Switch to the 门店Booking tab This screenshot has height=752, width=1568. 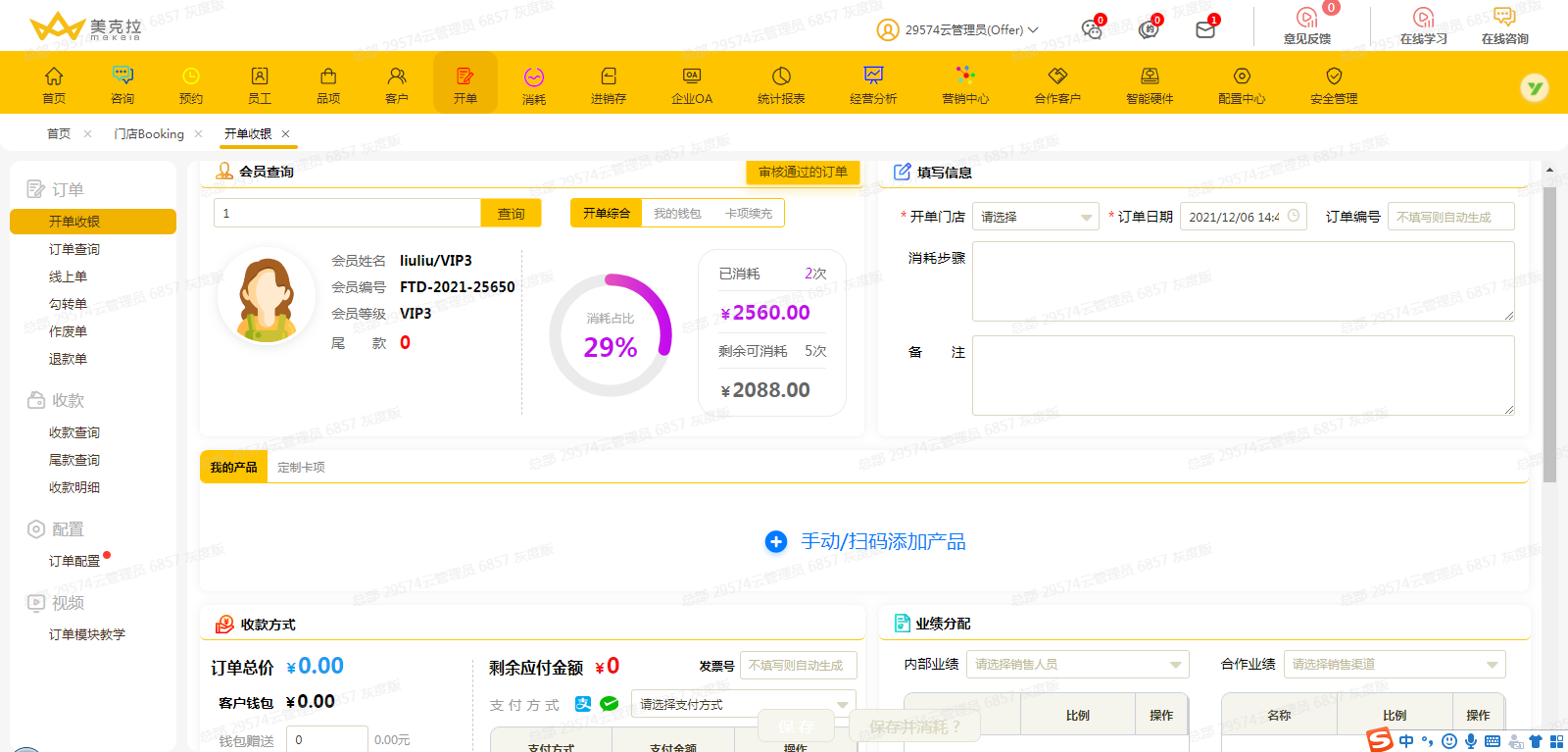tap(149, 134)
